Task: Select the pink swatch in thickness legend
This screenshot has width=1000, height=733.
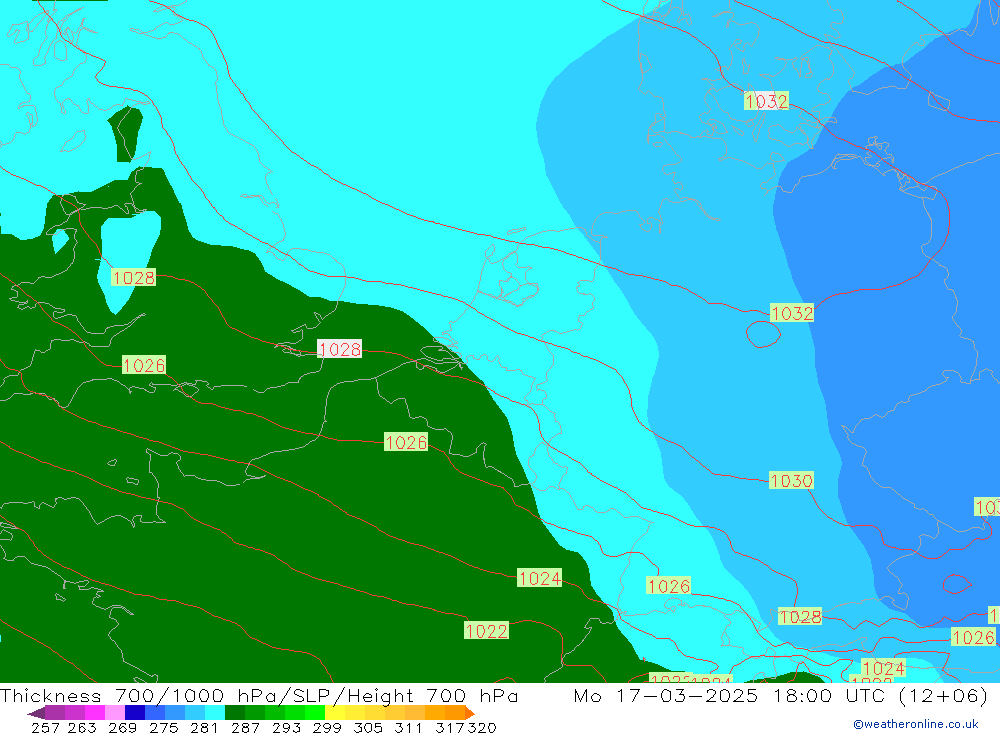Action: pos(115,713)
